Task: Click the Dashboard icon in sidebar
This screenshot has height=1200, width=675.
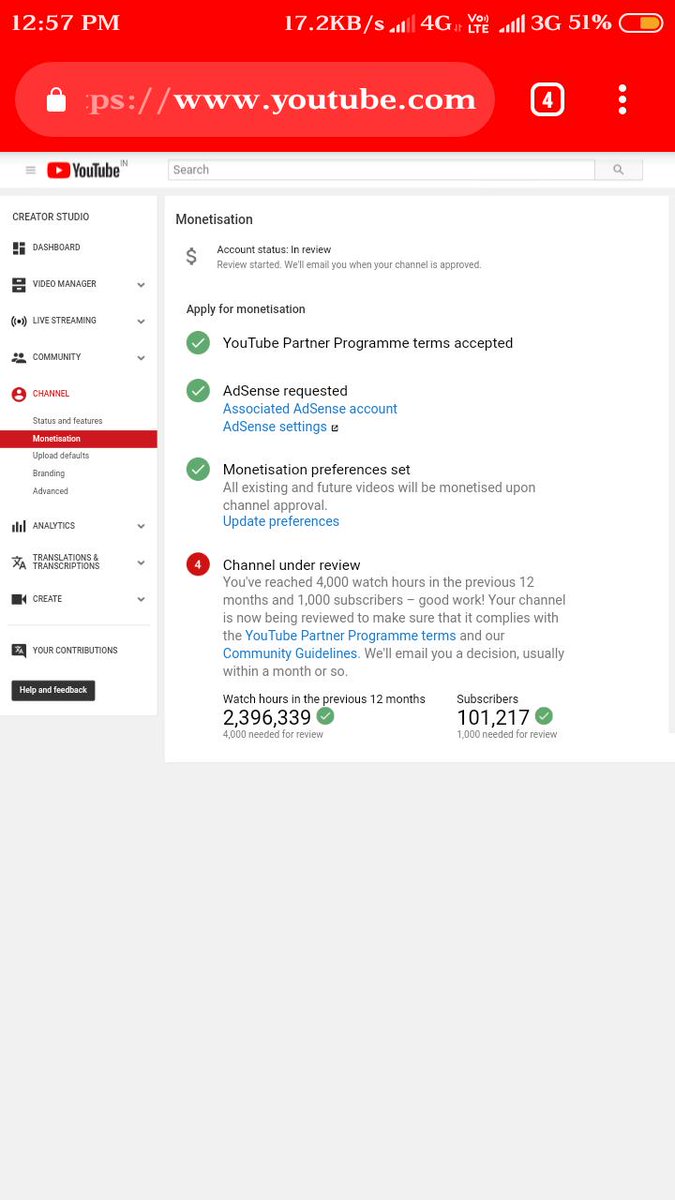Action: tap(19, 248)
